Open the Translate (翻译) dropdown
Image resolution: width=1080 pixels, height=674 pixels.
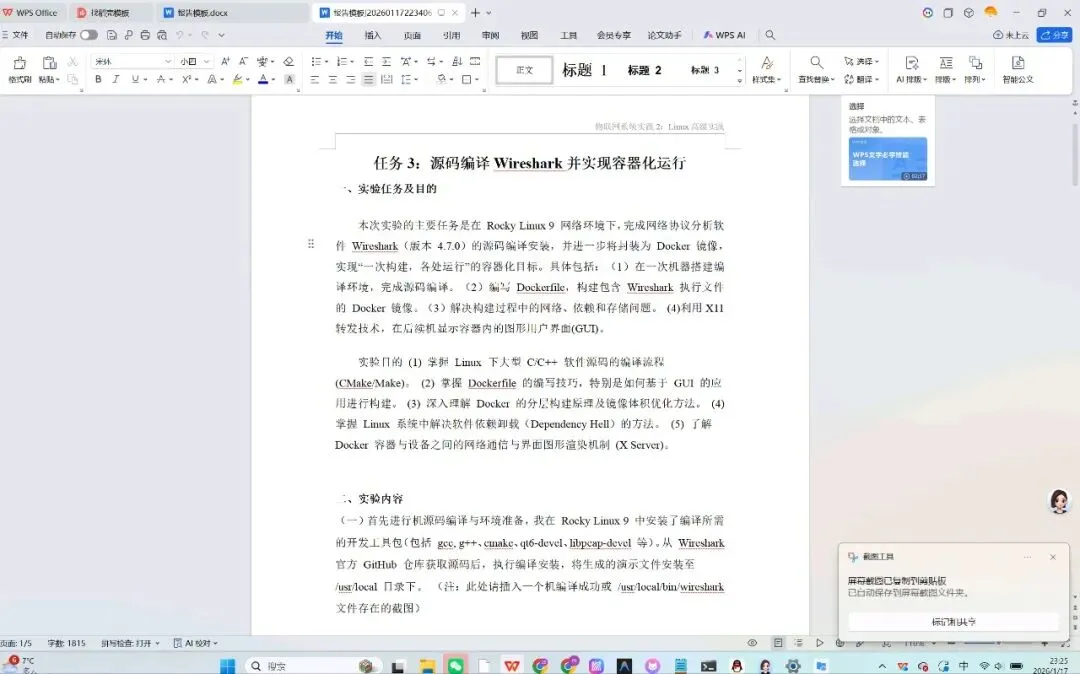coord(862,79)
